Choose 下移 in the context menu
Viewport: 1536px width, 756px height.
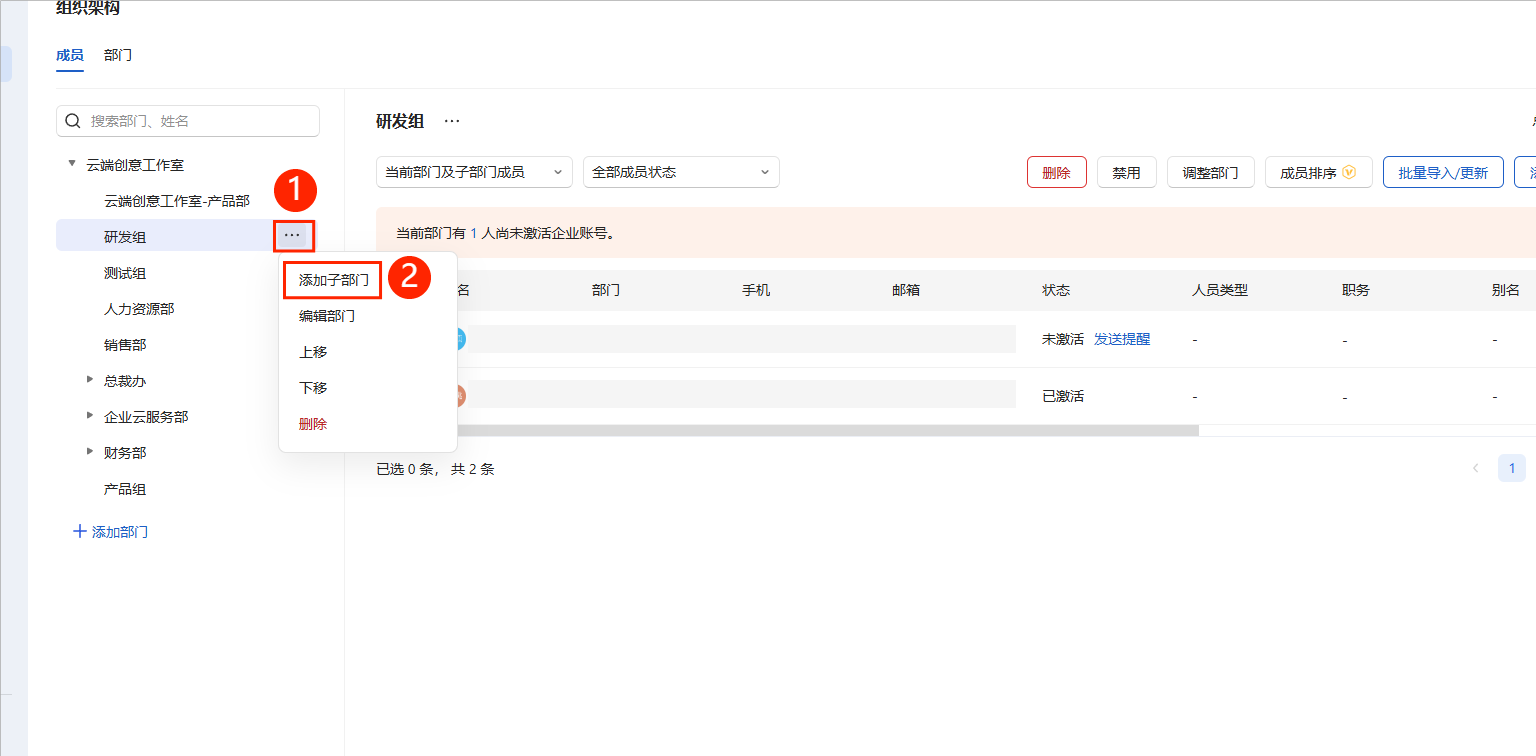coord(313,388)
